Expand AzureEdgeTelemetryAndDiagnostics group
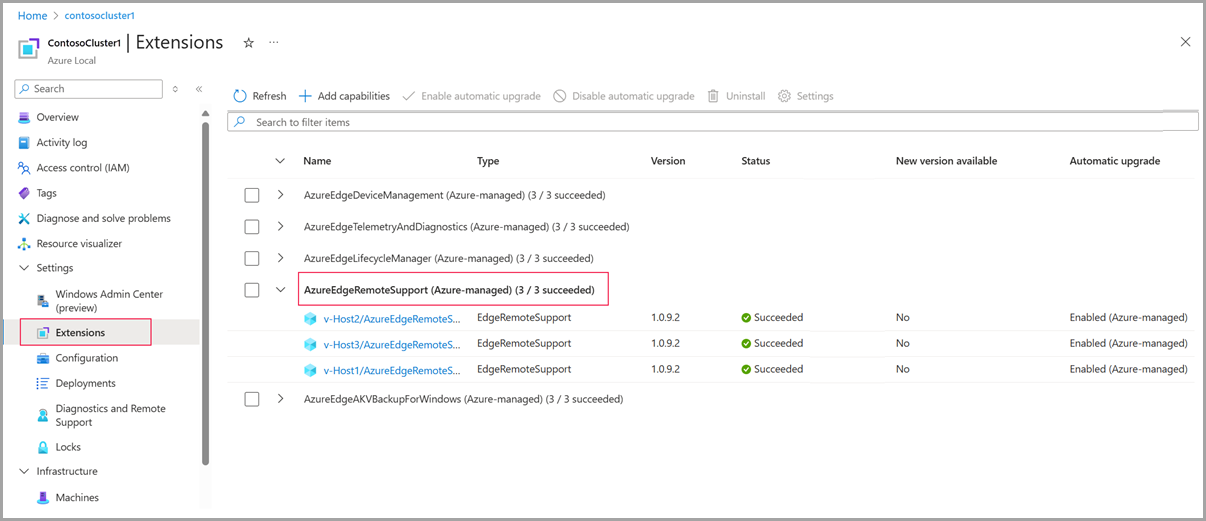The width and height of the screenshot is (1206, 521). click(280, 227)
